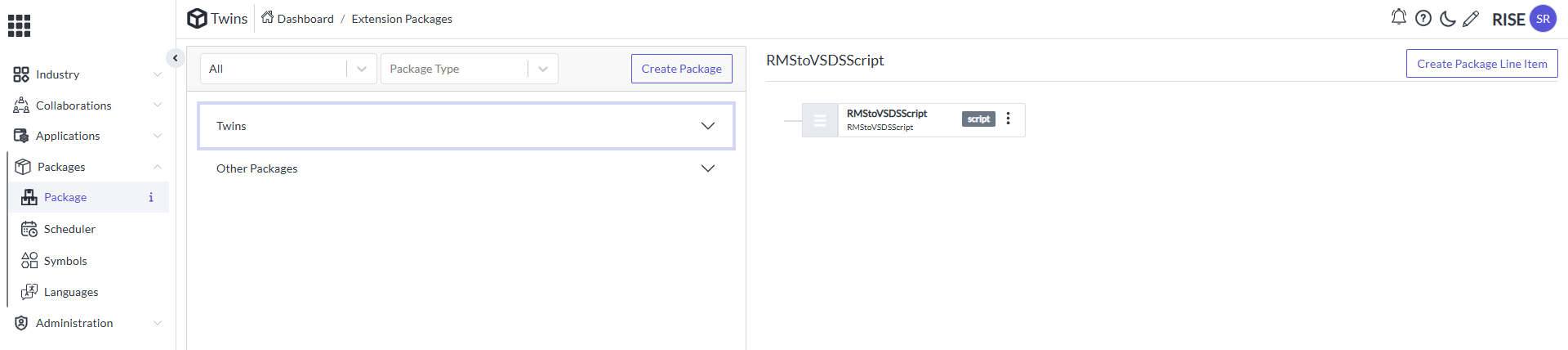Click the Package blocks icon
Viewport: 1568px width, 350px height.
coord(29,197)
